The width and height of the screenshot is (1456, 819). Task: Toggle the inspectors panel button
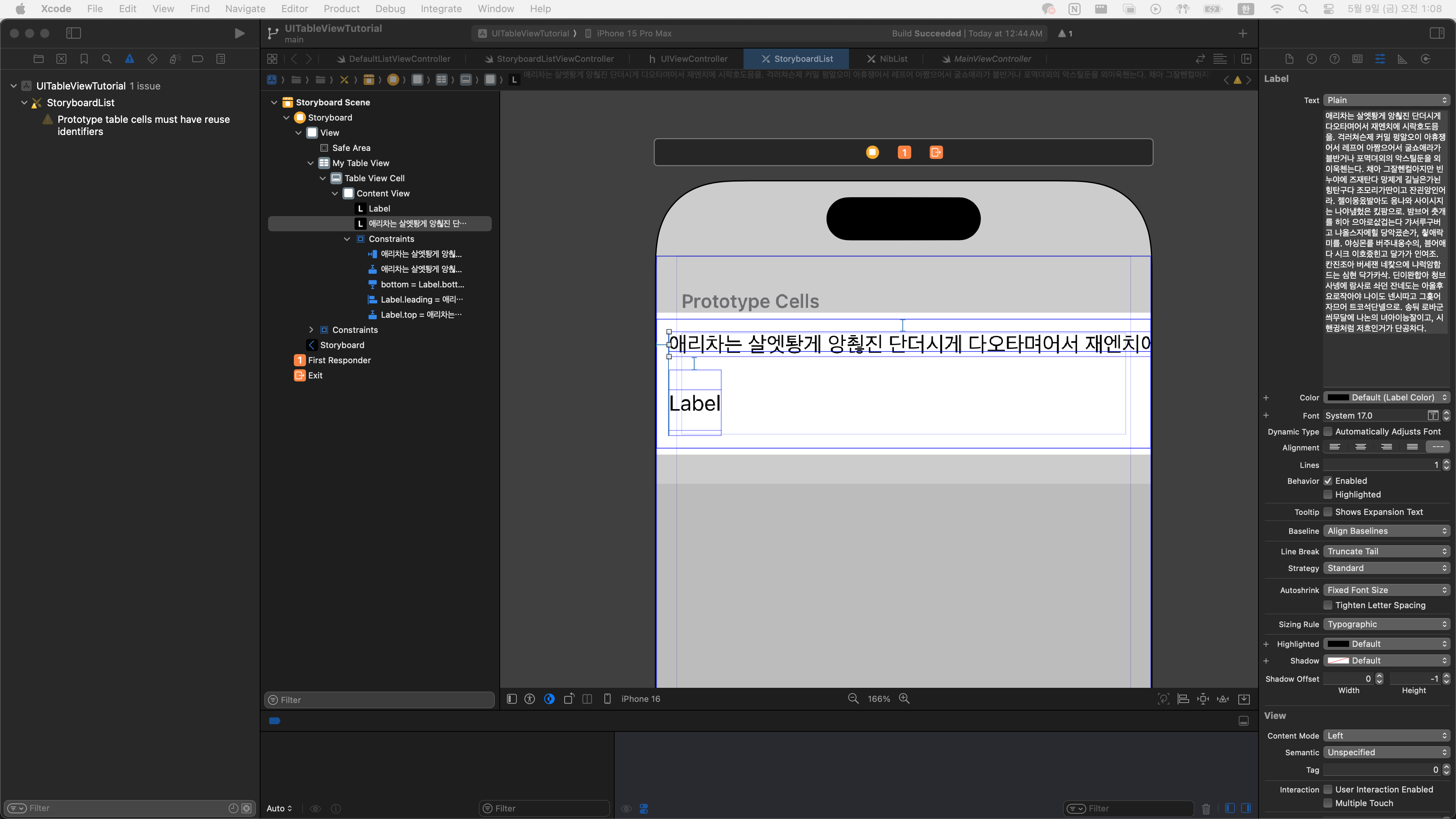(1437, 33)
